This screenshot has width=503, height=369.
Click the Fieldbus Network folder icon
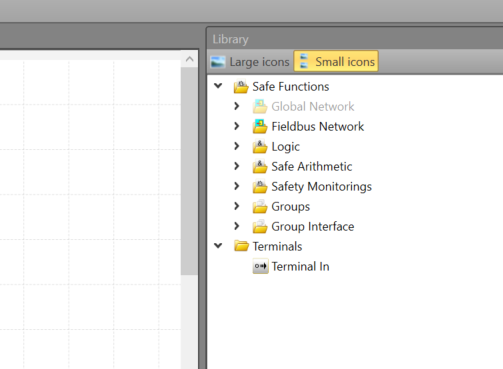tap(260, 126)
